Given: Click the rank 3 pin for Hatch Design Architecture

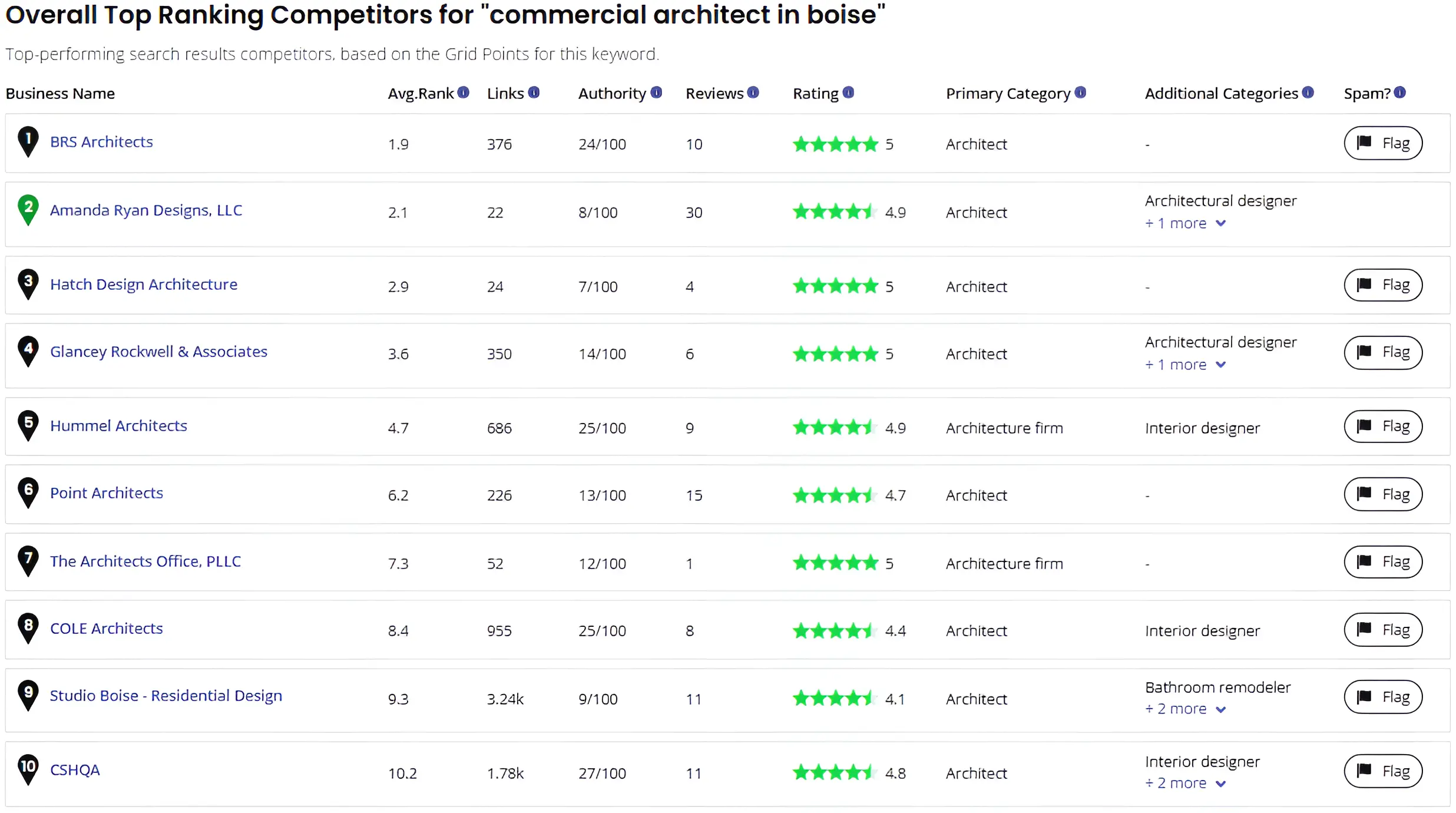Looking at the screenshot, I should coord(28,285).
